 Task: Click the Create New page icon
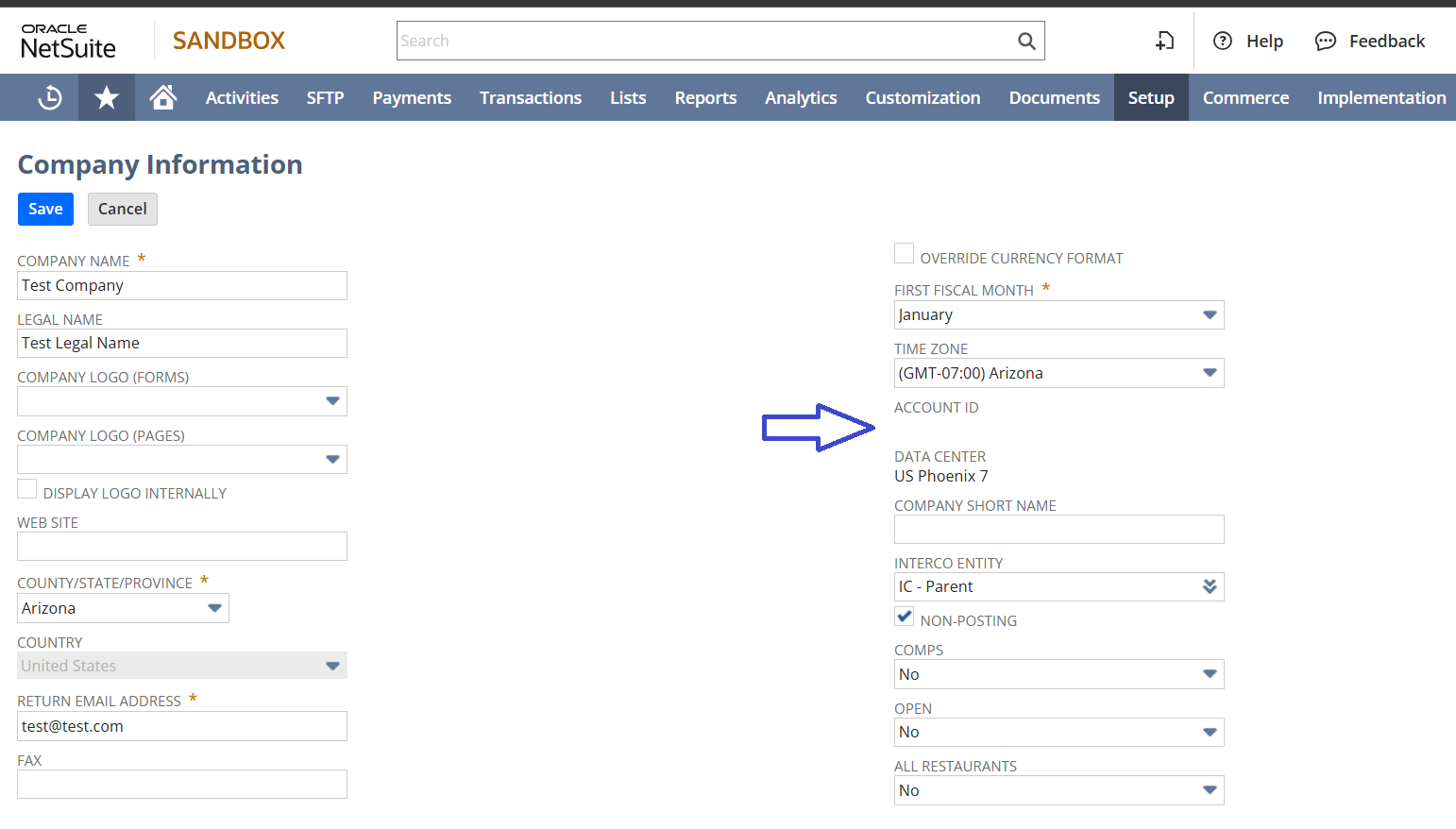click(1165, 41)
